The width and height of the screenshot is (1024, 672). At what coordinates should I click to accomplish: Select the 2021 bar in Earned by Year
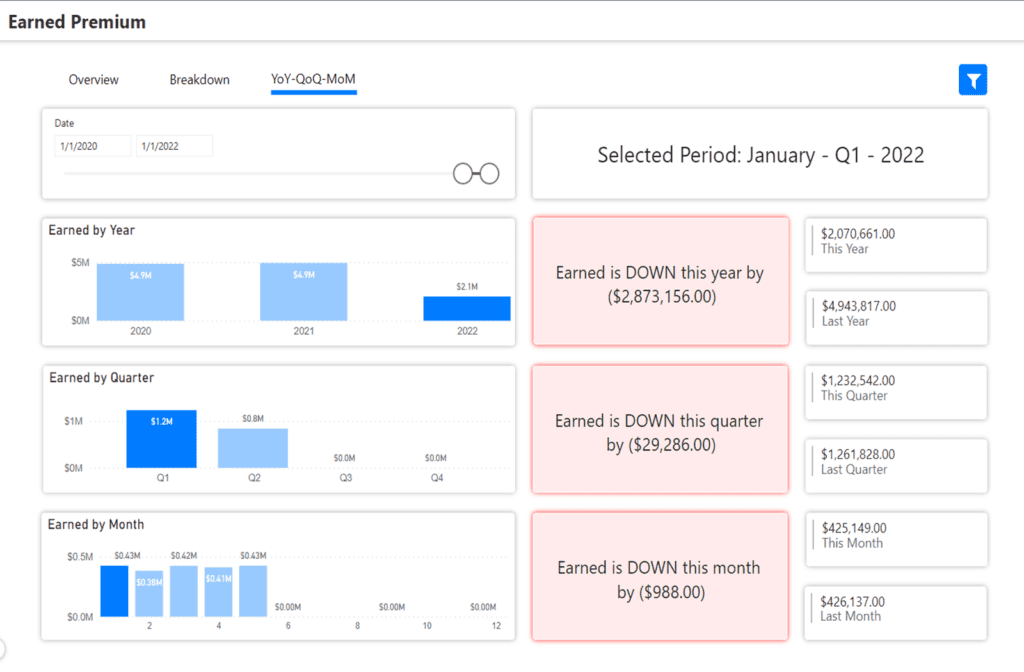pyautogui.click(x=304, y=292)
